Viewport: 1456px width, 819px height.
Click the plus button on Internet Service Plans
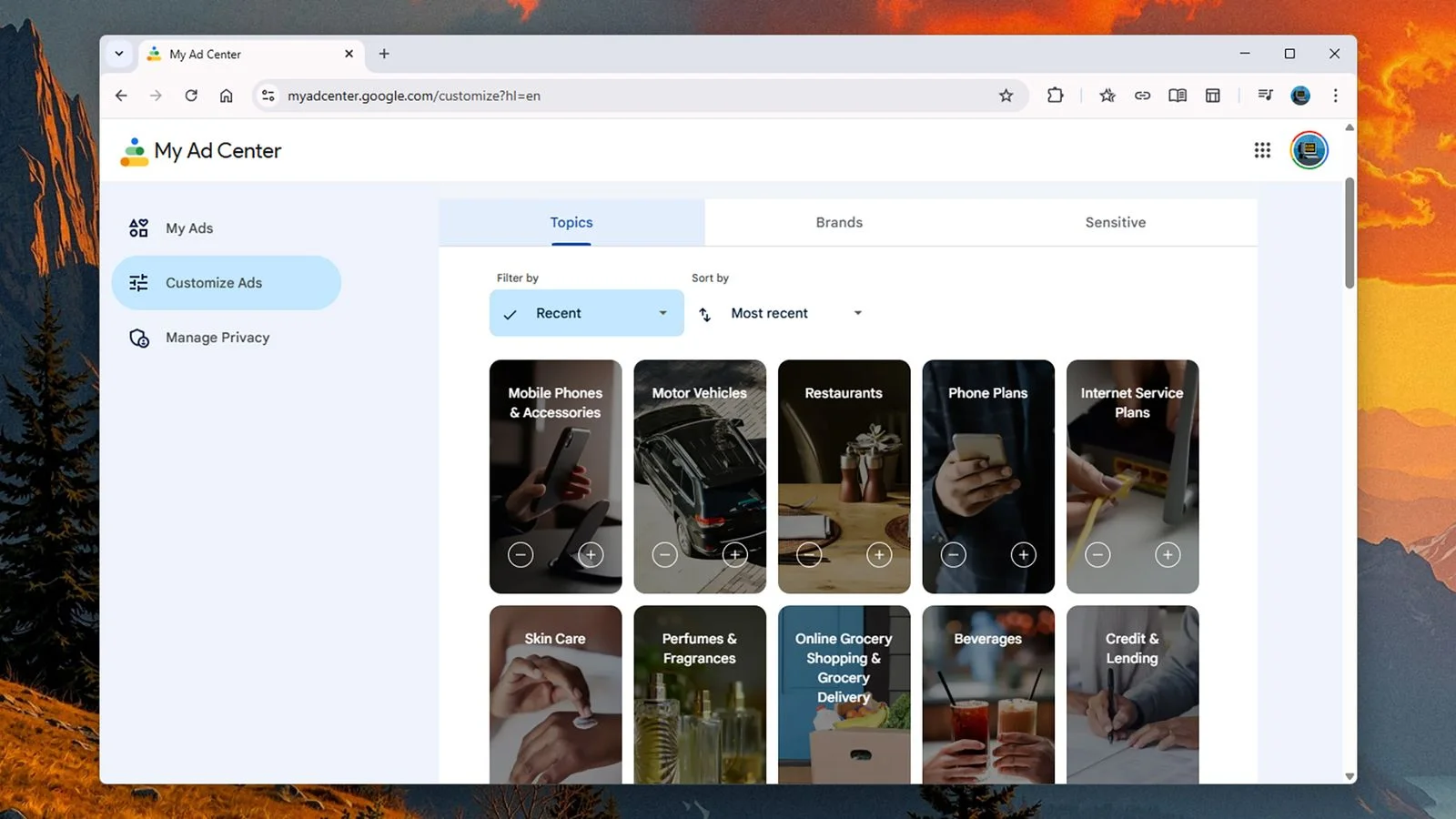pyautogui.click(x=1168, y=554)
